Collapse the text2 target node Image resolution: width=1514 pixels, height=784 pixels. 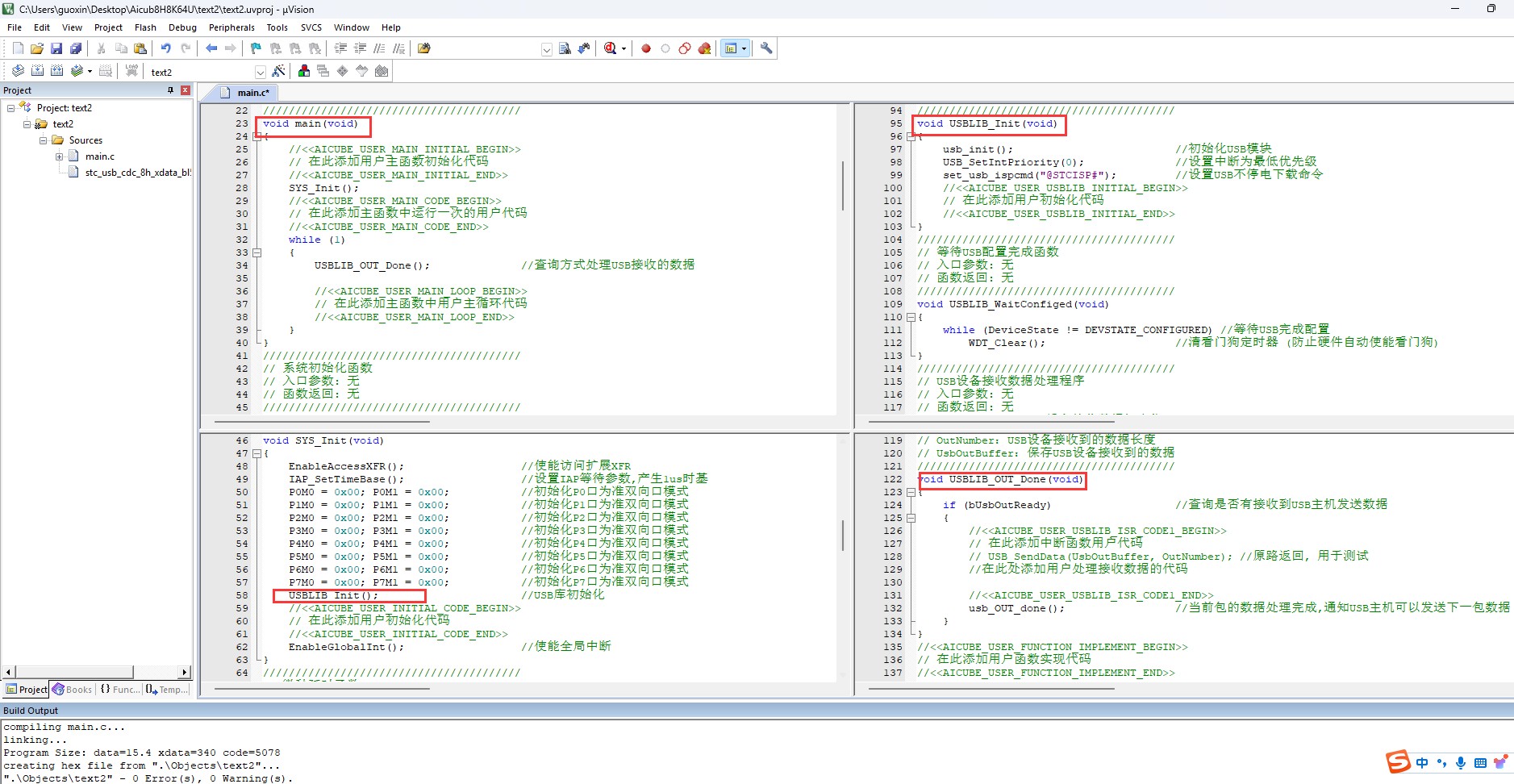click(x=27, y=124)
